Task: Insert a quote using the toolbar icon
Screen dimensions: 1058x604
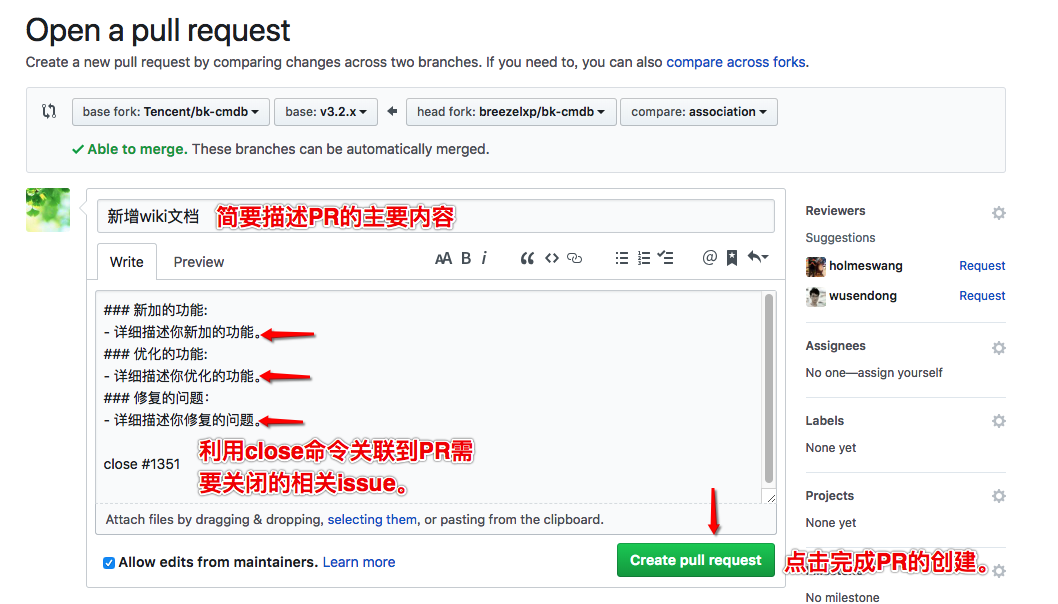Action: pyautogui.click(x=527, y=258)
